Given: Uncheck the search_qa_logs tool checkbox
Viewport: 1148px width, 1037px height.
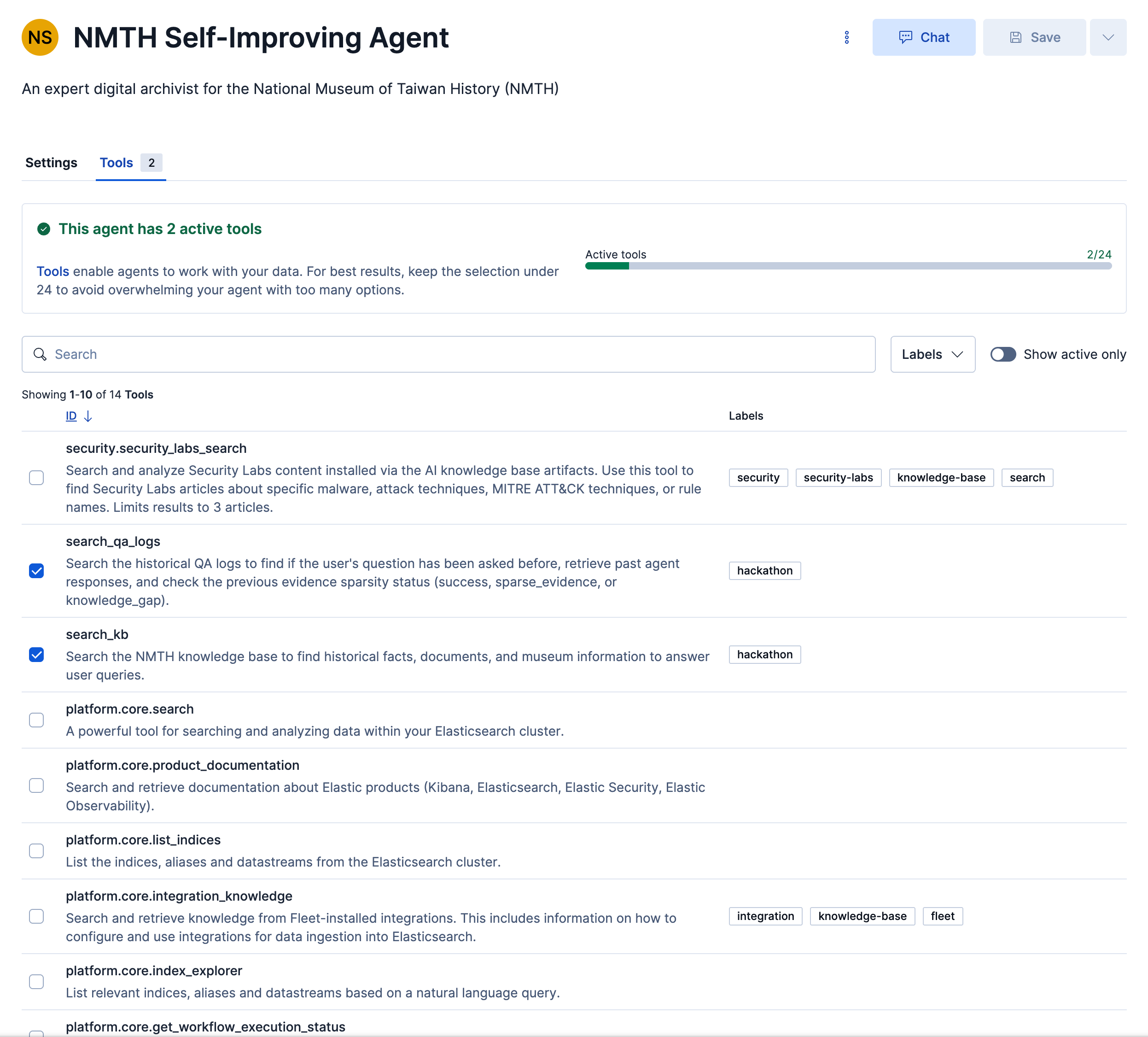Looking at the screenshot, I should coord(36,571).
